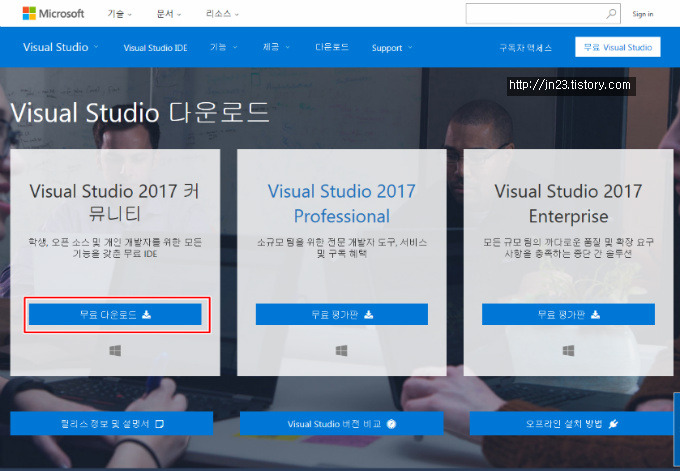
Task: Click the Windows icon under Community card
Action: pos(115,350)
